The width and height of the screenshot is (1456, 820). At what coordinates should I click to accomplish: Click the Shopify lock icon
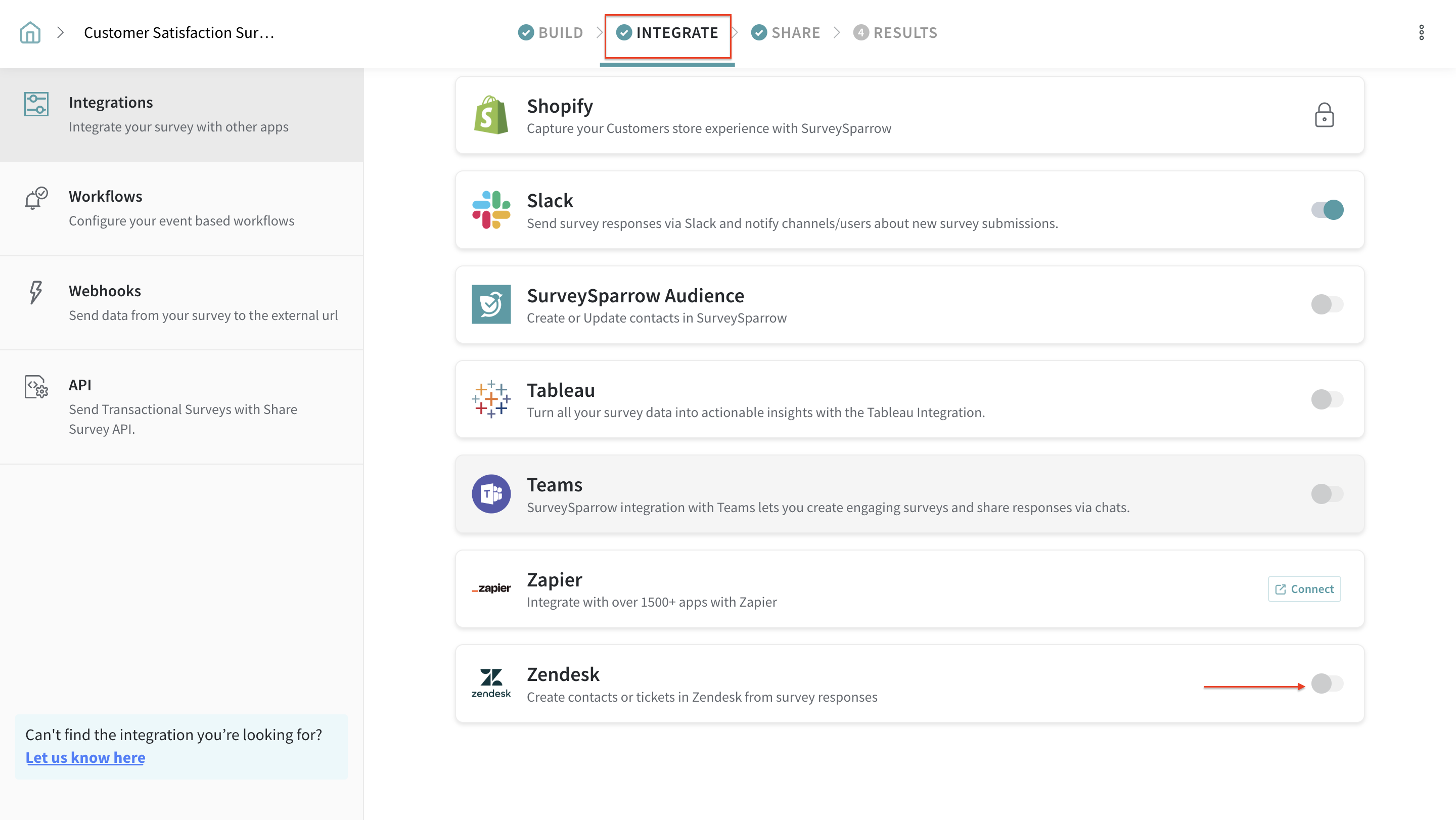pos(1324,115)
